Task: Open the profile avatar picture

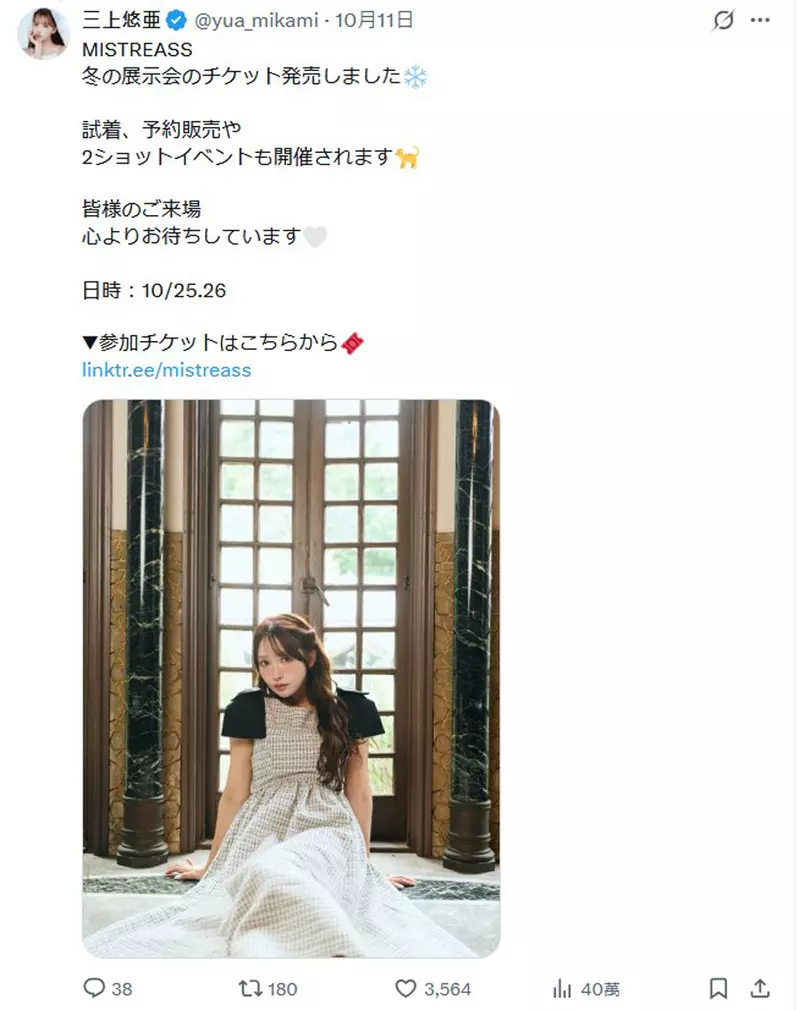Action: 44,32
